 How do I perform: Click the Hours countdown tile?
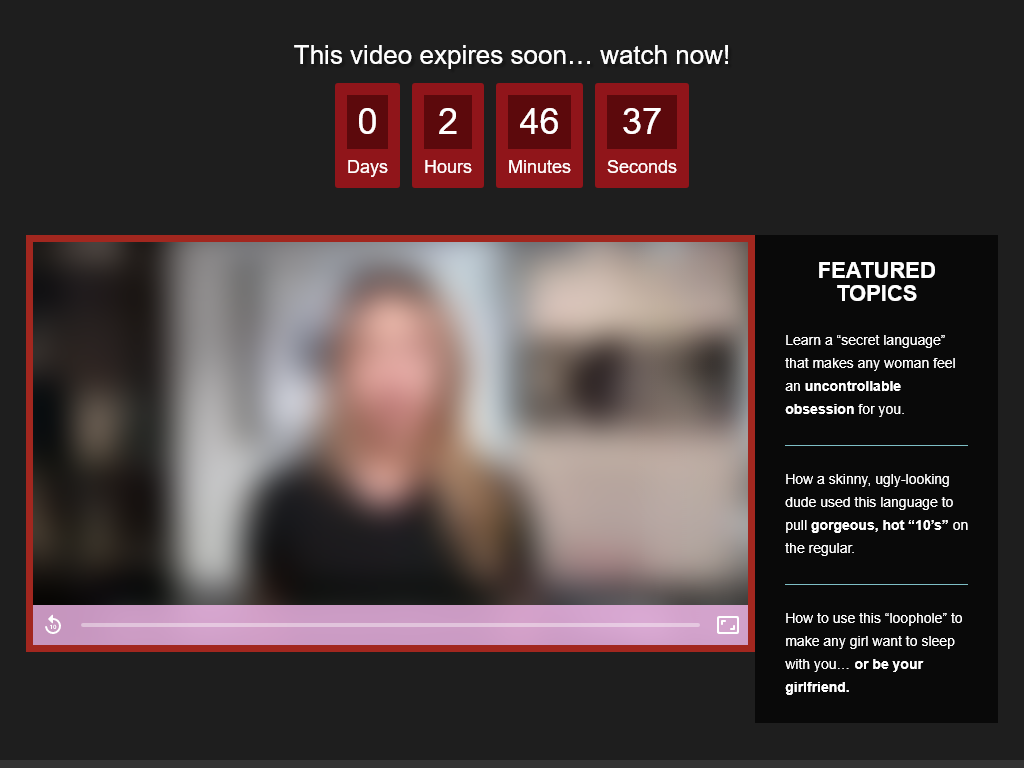click(x=447, y=136)
